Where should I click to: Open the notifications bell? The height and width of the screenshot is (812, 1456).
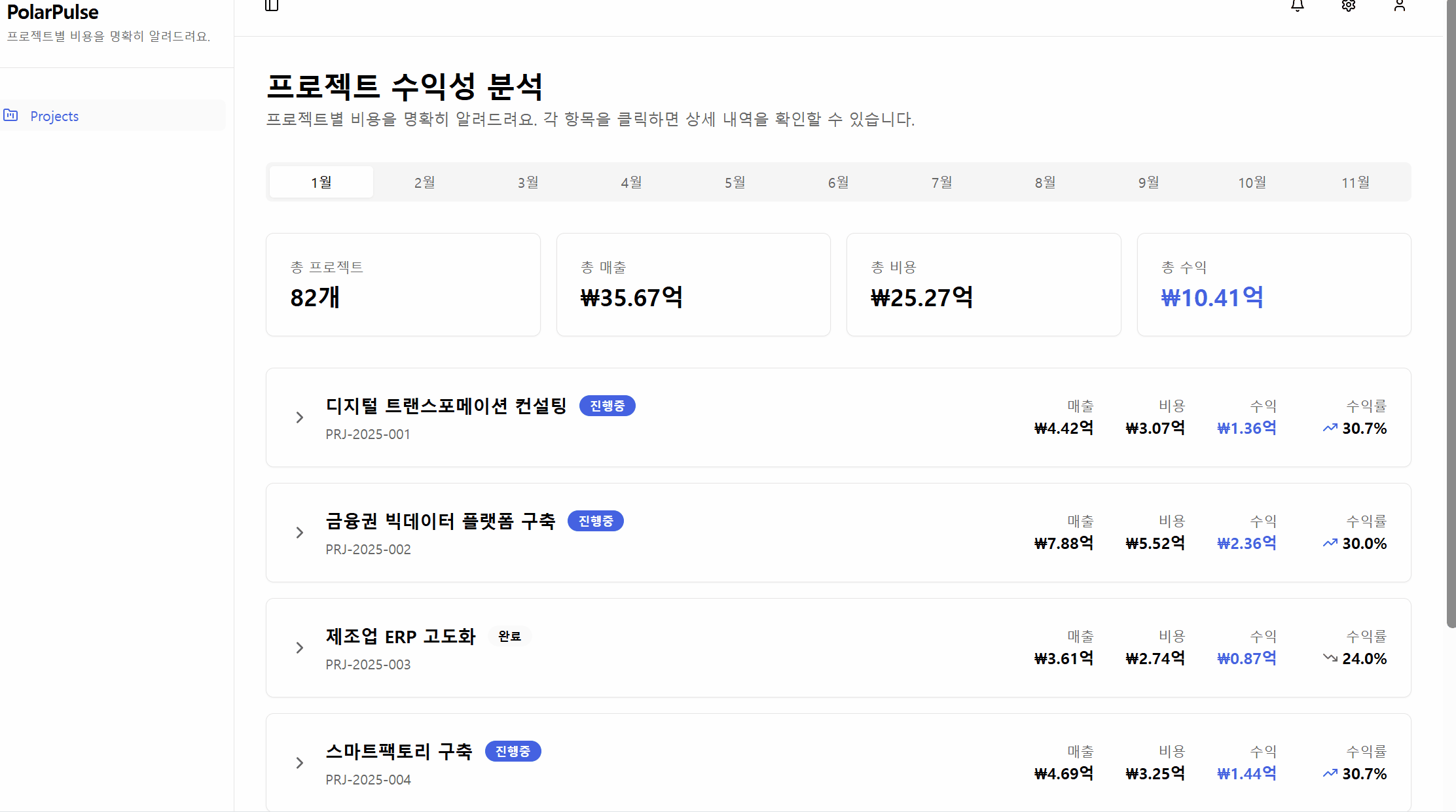[x=1297, y=5]
